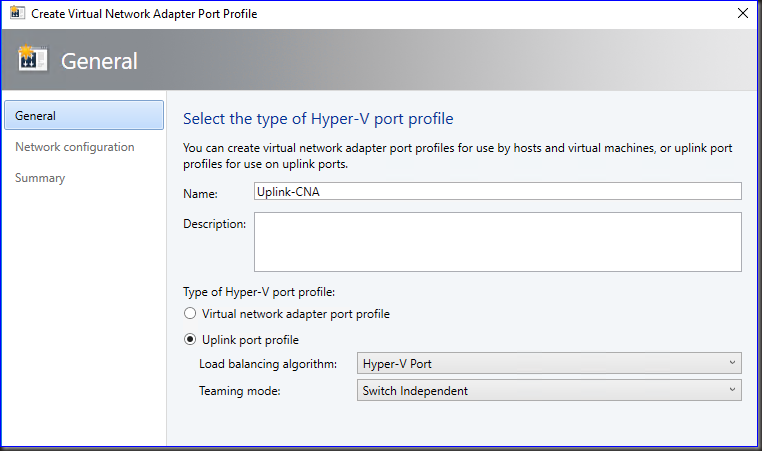Click the chevron arrow on Switch Independent dropdown
The height and width of the screenshot is (451, 762).
(x=732, y=390)
